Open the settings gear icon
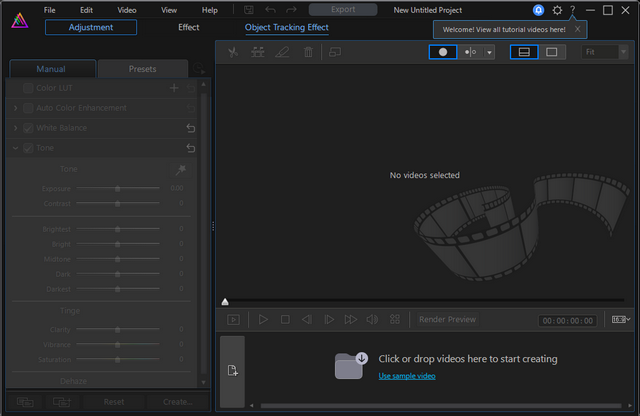The width and height of the screenshot is (640, 416). [x=557, y=10]
